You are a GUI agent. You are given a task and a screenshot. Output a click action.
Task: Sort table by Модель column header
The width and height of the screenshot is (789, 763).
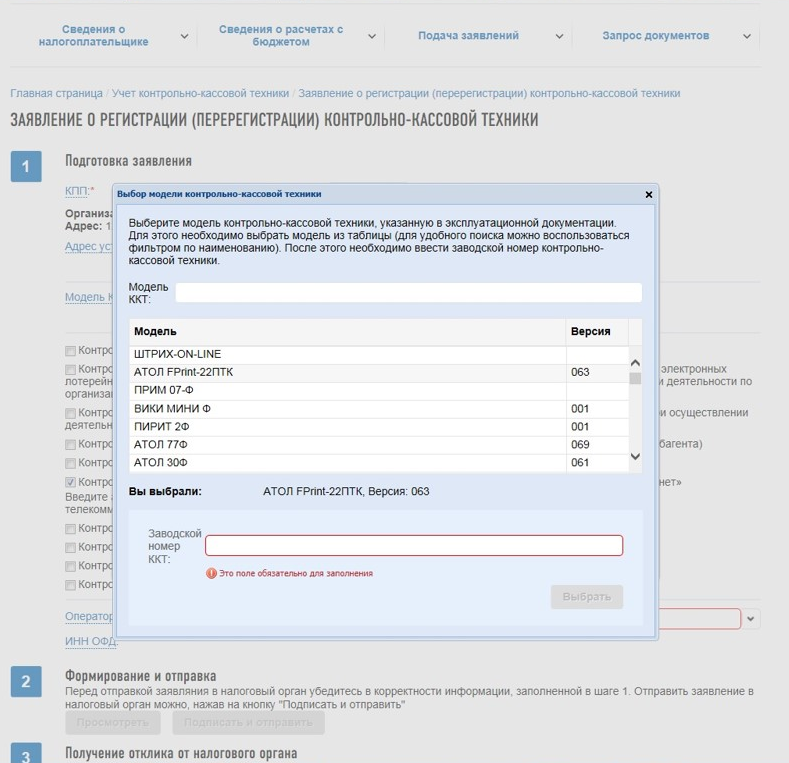(347, 332)
